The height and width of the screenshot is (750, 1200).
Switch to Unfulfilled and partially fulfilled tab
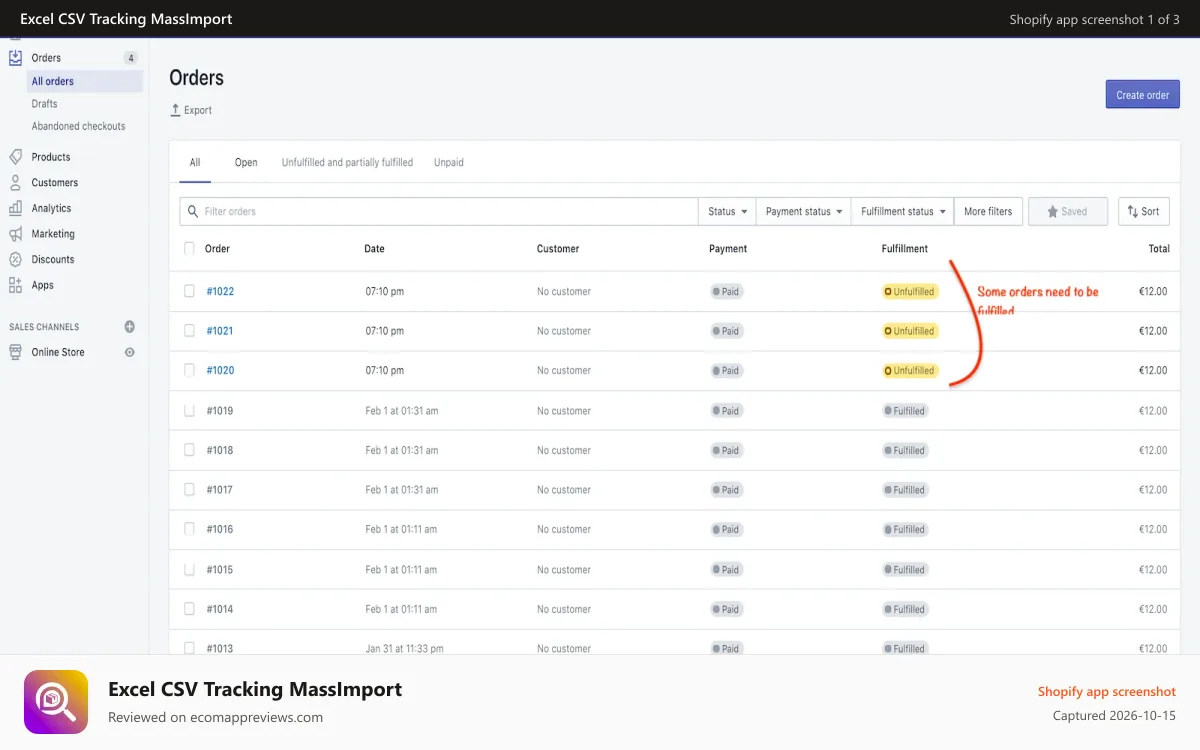pyautogui.click(x=347, y=163)
